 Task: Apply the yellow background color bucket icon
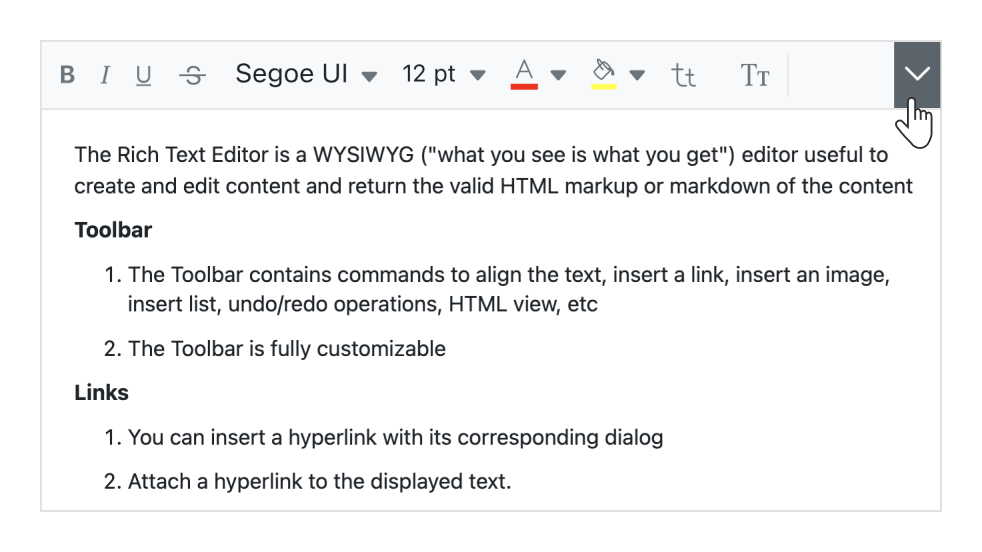point(603,74)
